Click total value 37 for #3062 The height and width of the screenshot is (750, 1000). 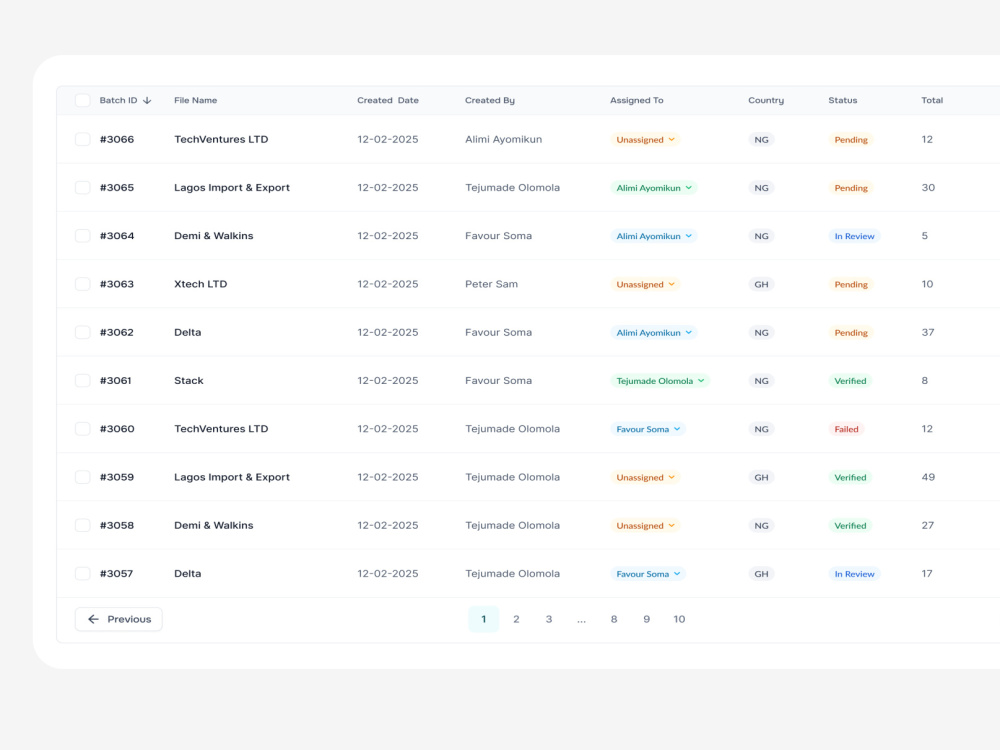coord(927,332)
